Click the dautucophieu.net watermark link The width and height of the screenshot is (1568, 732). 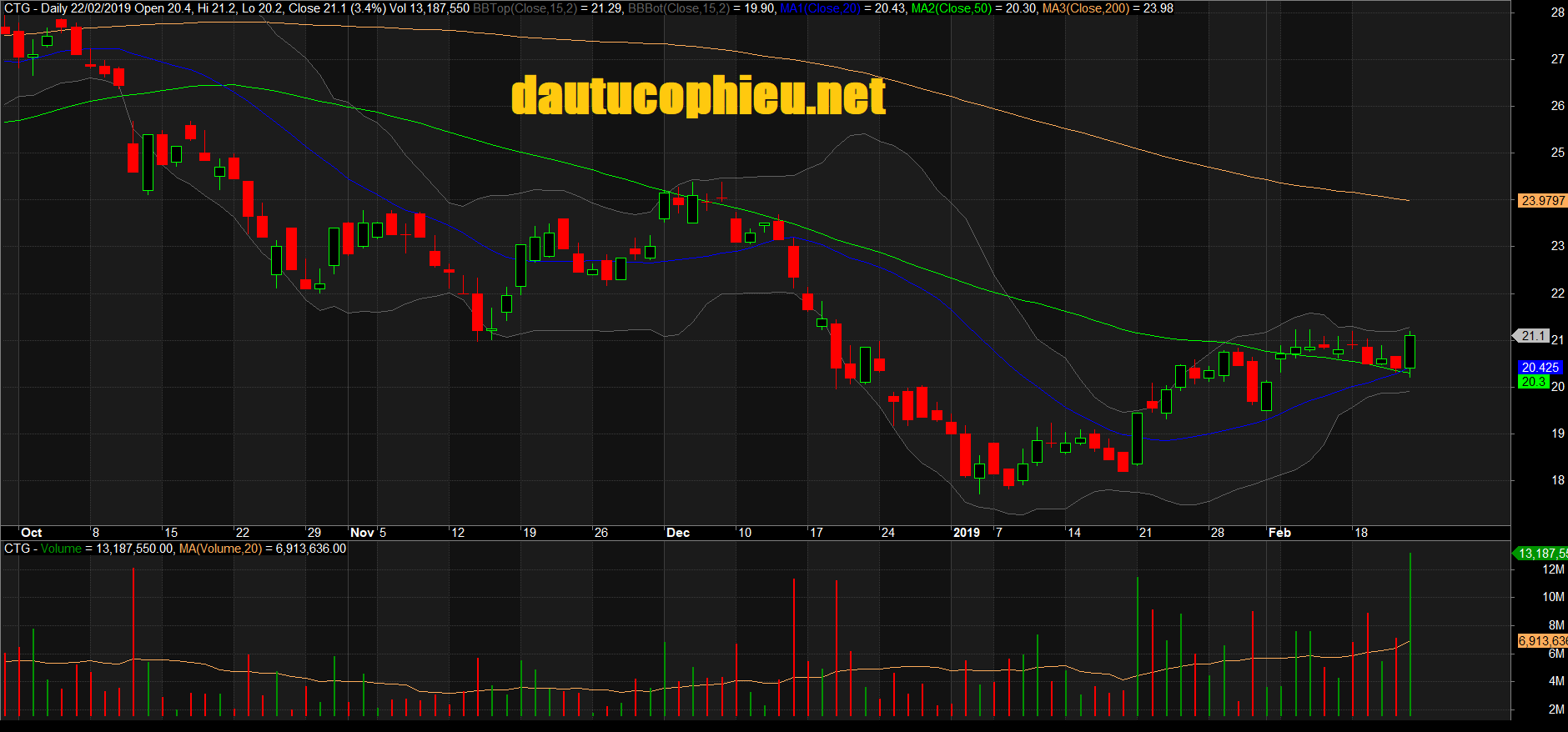coord(698,96)
